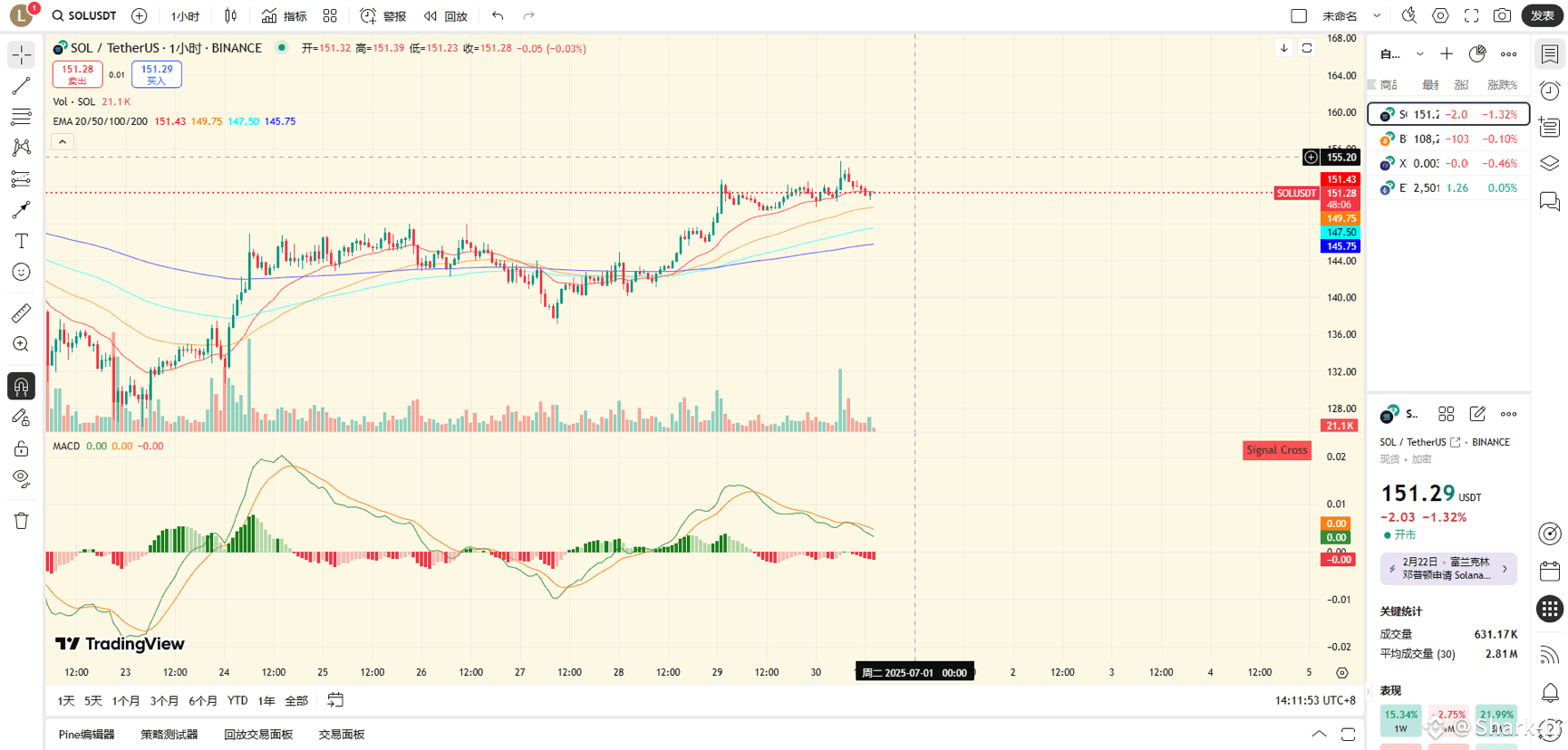Collapse the indicator legend arrow

(63, 141)
